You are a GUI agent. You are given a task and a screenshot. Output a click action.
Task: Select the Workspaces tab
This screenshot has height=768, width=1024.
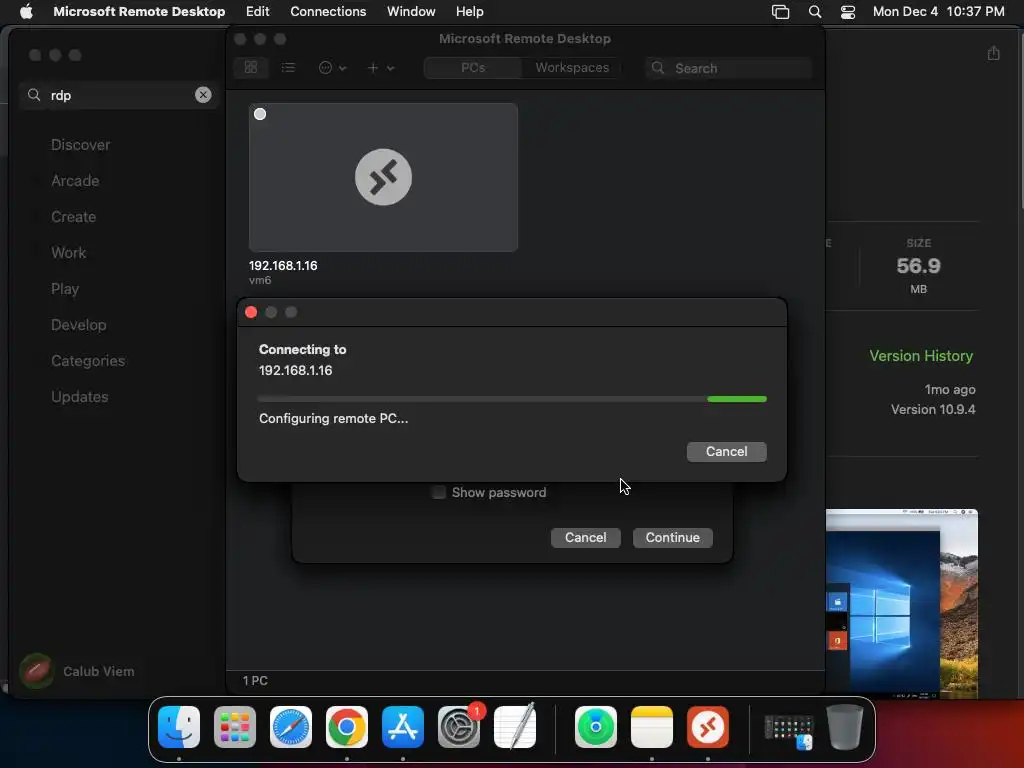pos(572,67)
